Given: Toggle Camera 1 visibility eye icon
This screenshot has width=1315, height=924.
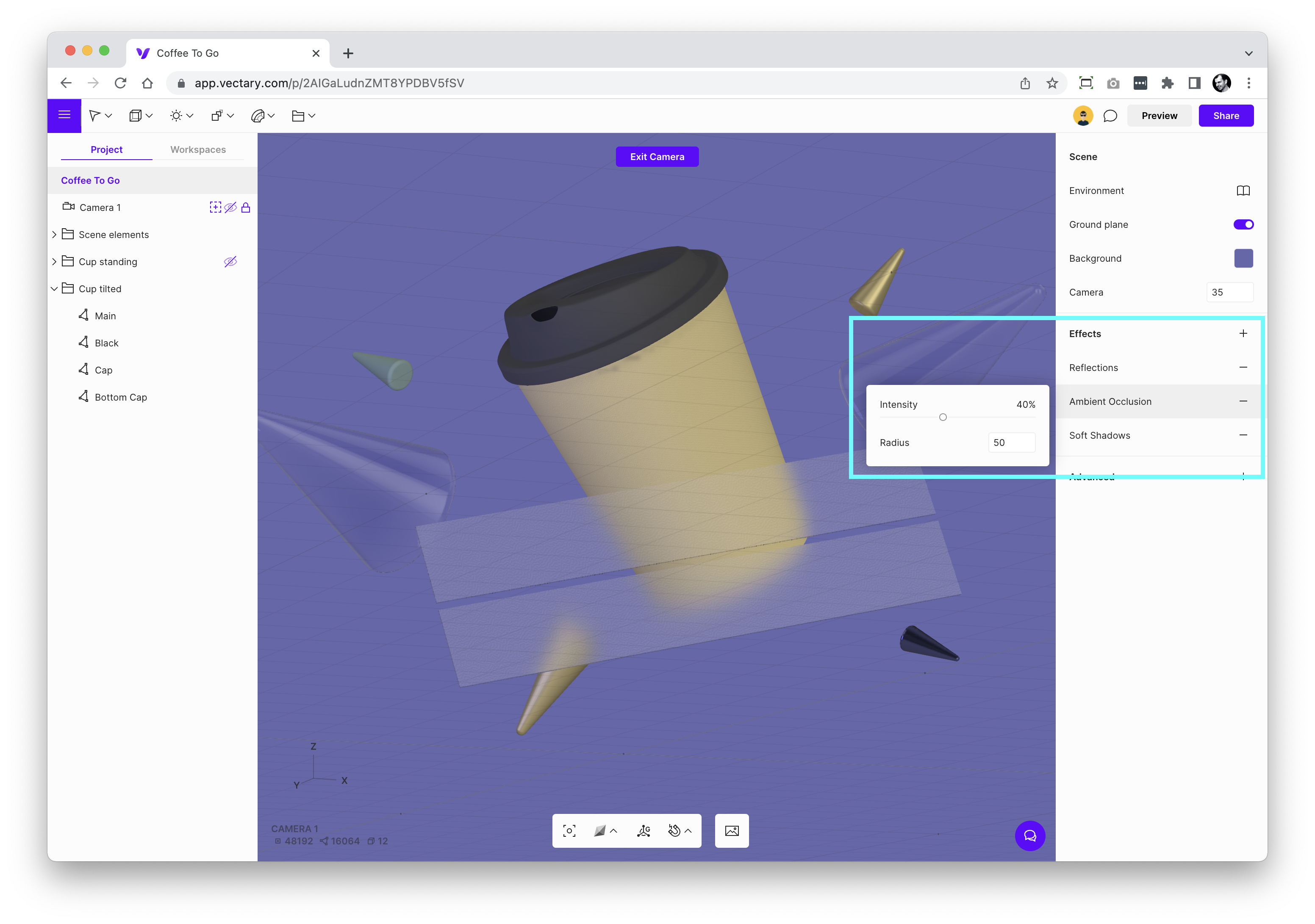Looking at the screenshot, I should point(230,207).
